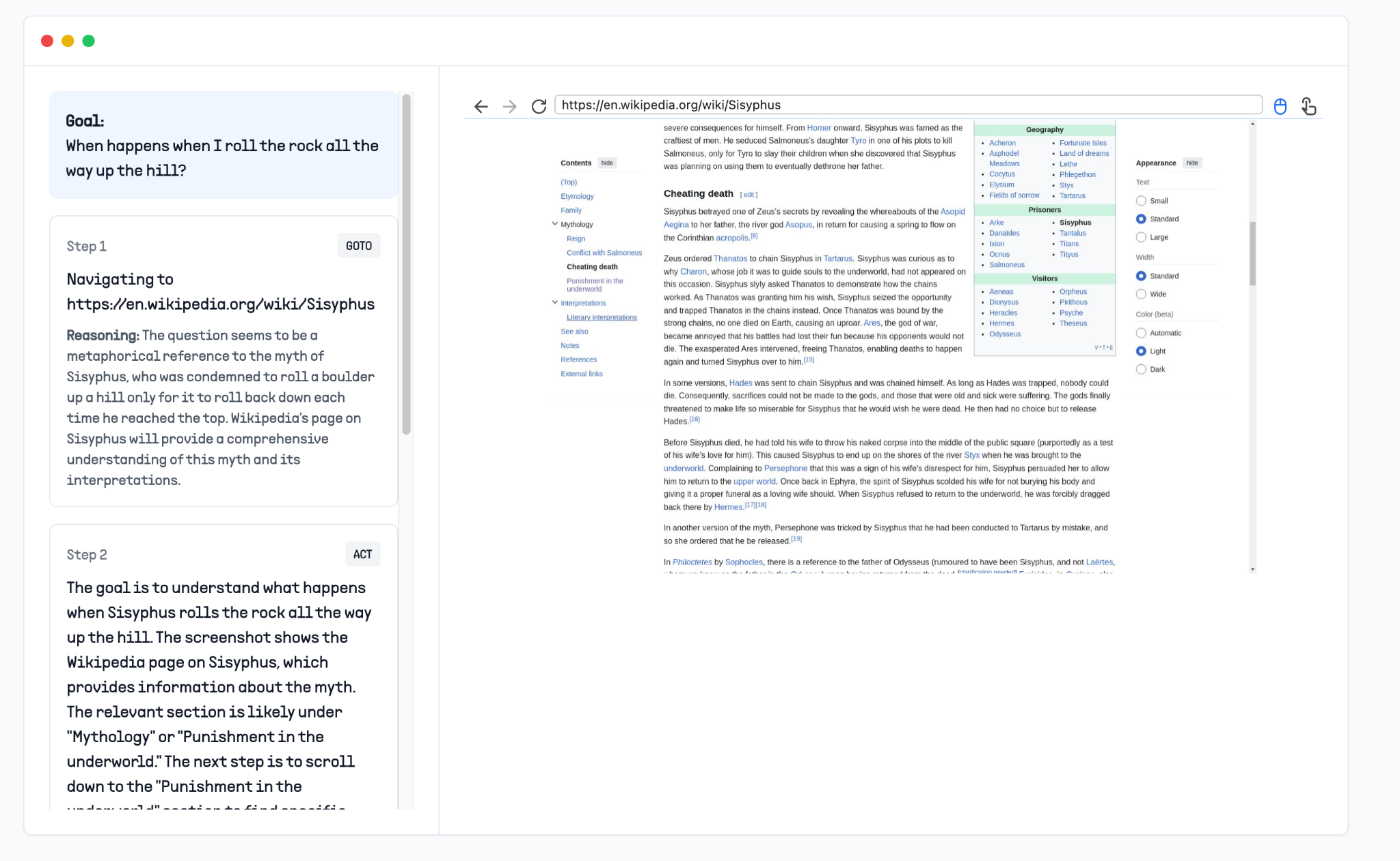Reload the page with refresh icon

(539, 106)
